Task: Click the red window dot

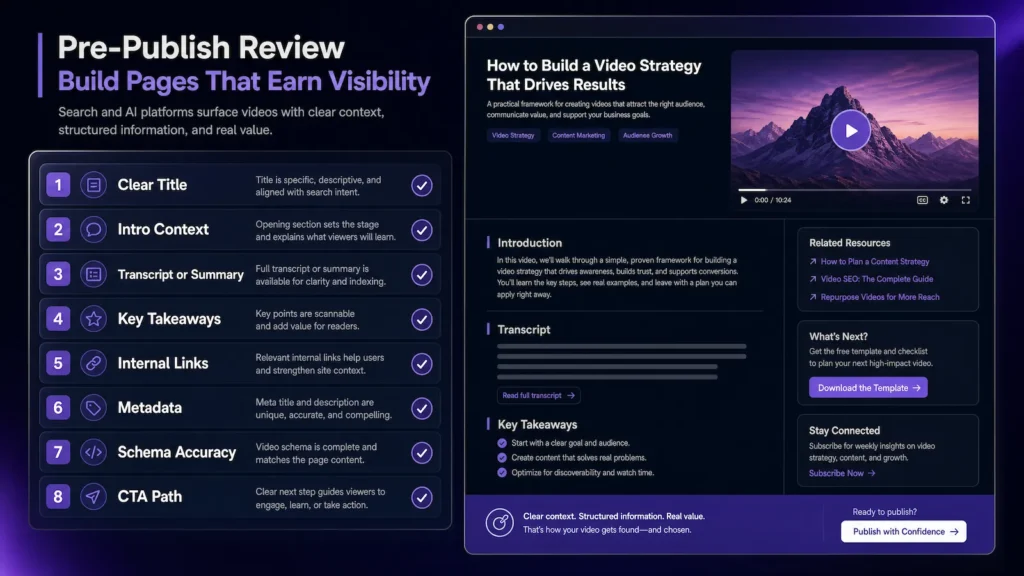Action: [480, 27]
